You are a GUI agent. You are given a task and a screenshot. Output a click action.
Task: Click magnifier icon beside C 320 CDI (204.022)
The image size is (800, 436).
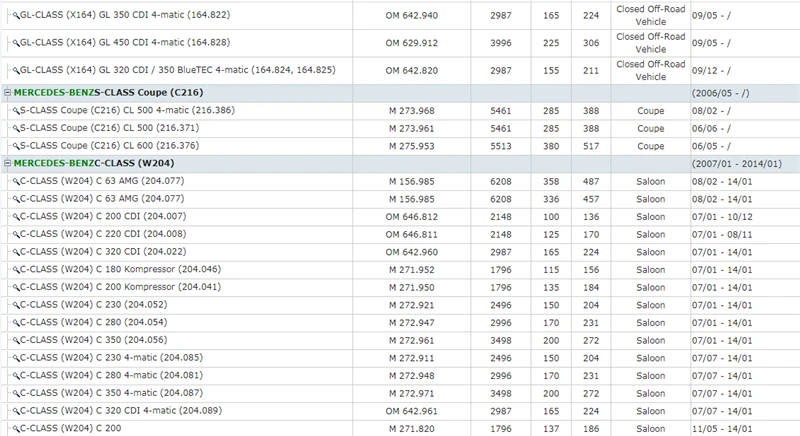click(x=16, y=252)
